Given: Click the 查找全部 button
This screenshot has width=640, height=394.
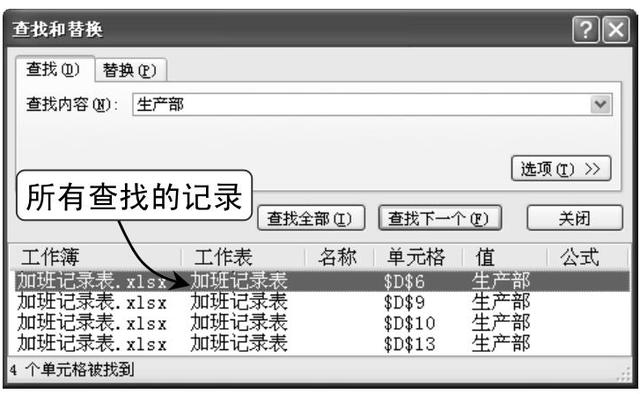Looking at the screenshot, I should 311,218.
